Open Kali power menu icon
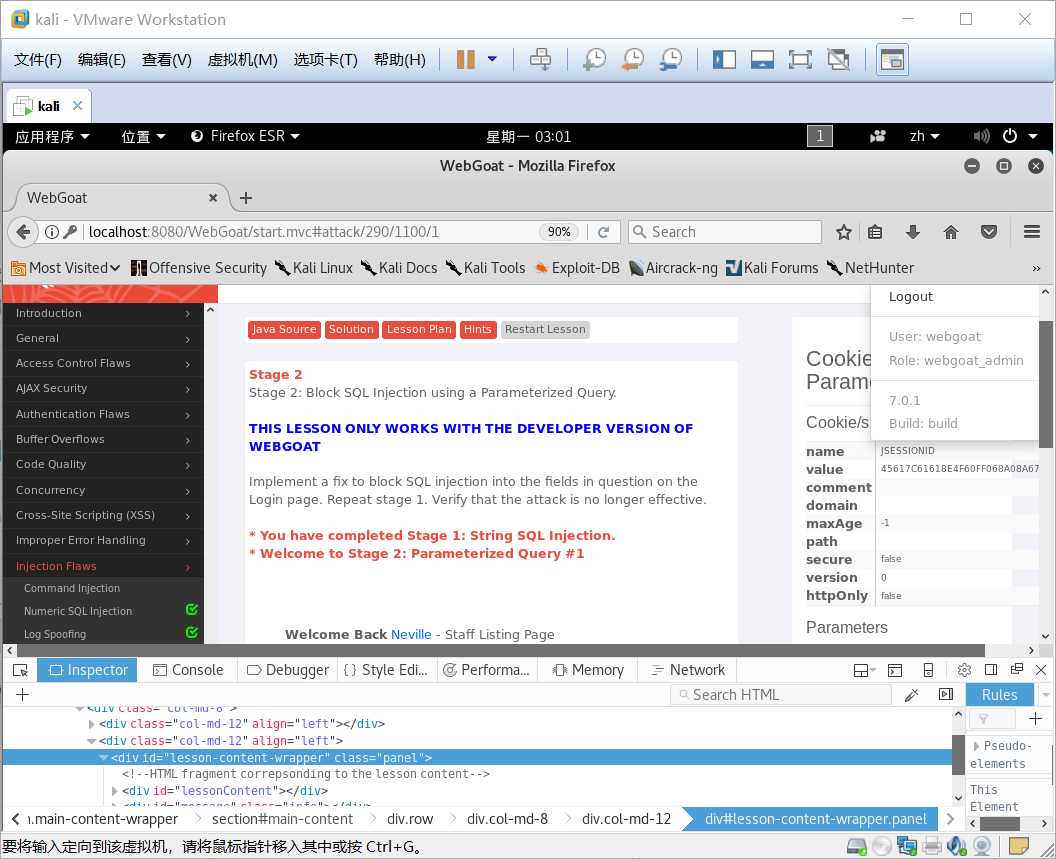The width and height of the screenshot is (1056, 859). click(x=1010, y=136)
